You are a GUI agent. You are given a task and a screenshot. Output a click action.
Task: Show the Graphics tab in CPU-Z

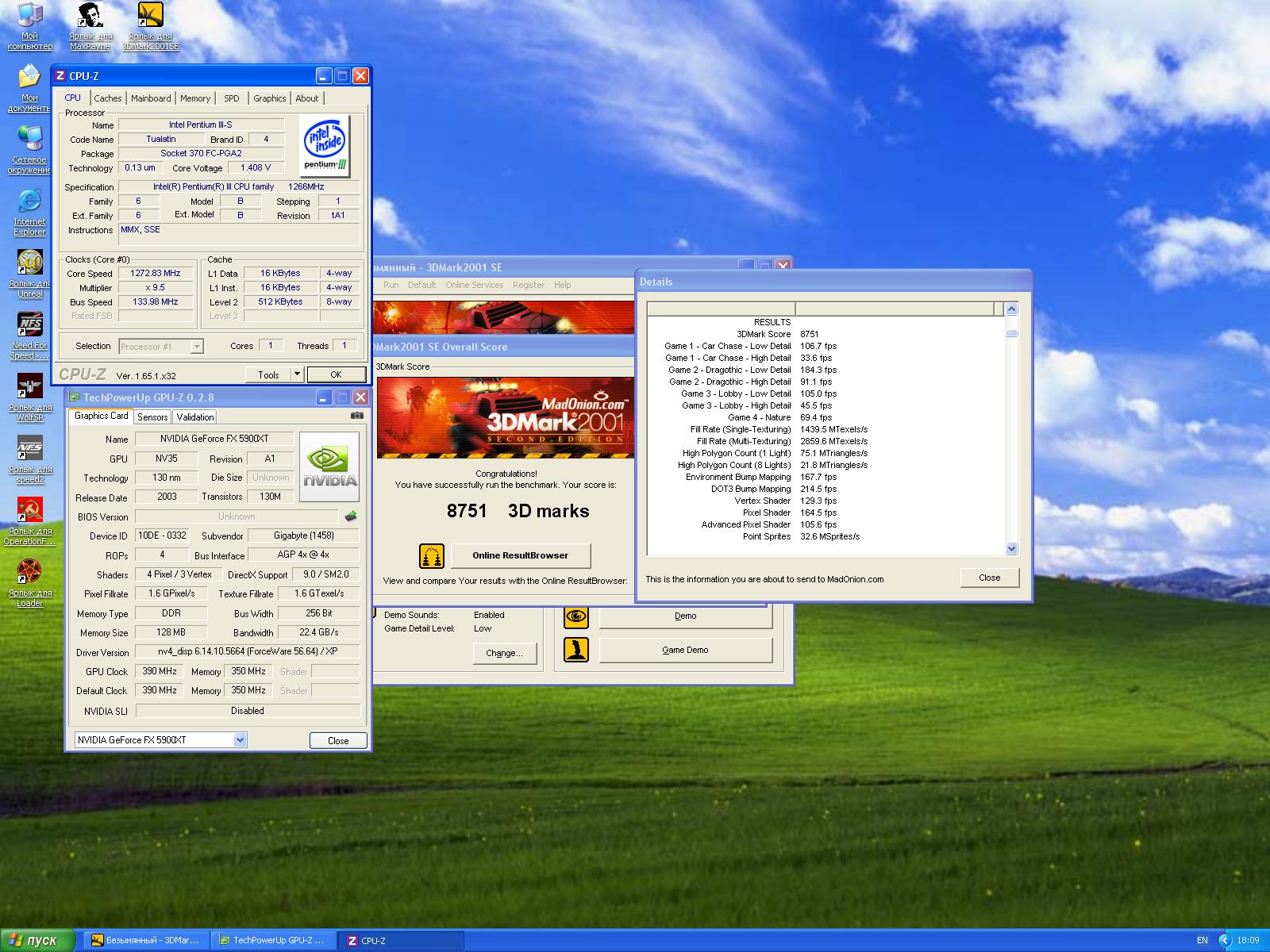pos(270,98)
